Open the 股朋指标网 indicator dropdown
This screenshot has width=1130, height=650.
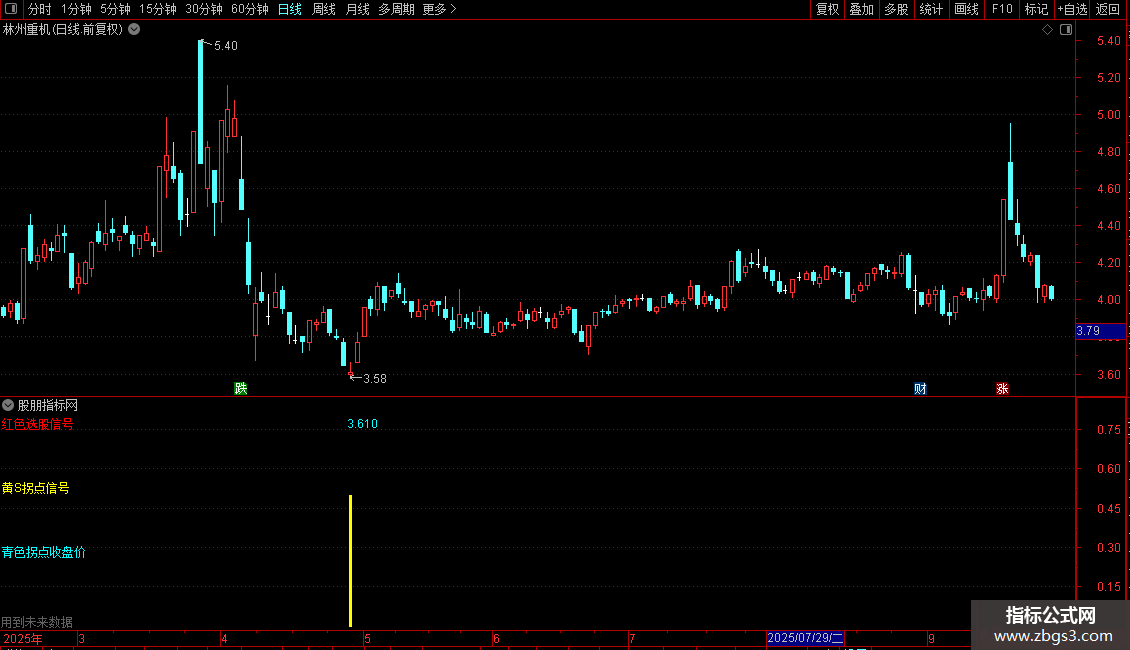tap(8, 406)
